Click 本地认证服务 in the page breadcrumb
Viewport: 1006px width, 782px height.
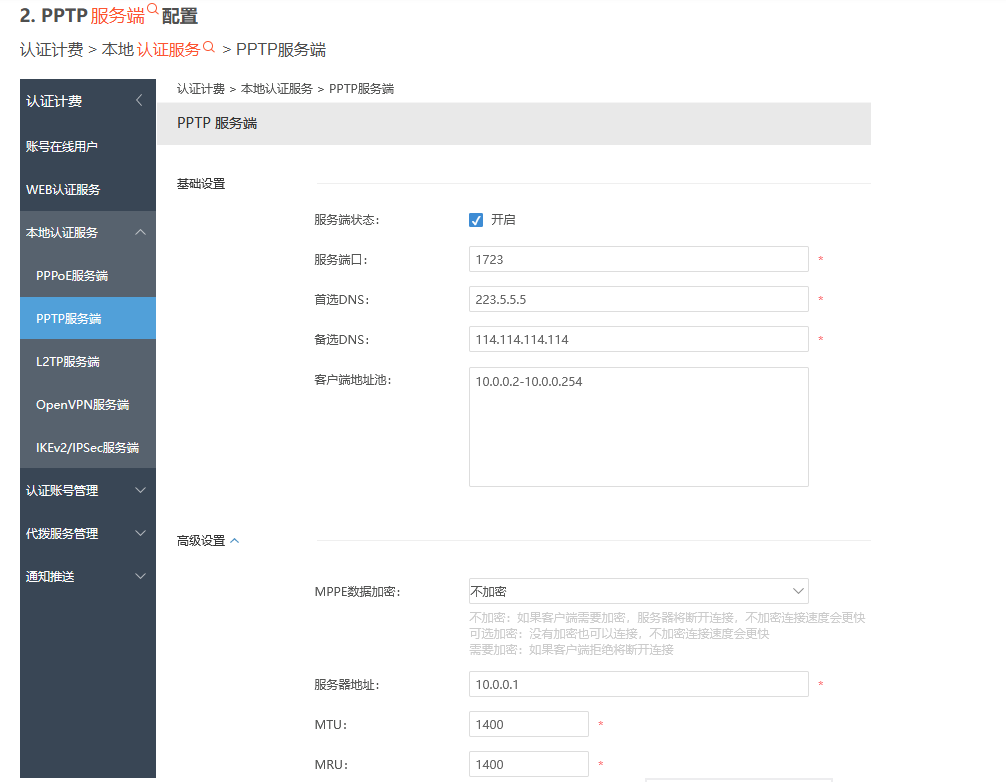click(277, 89)
